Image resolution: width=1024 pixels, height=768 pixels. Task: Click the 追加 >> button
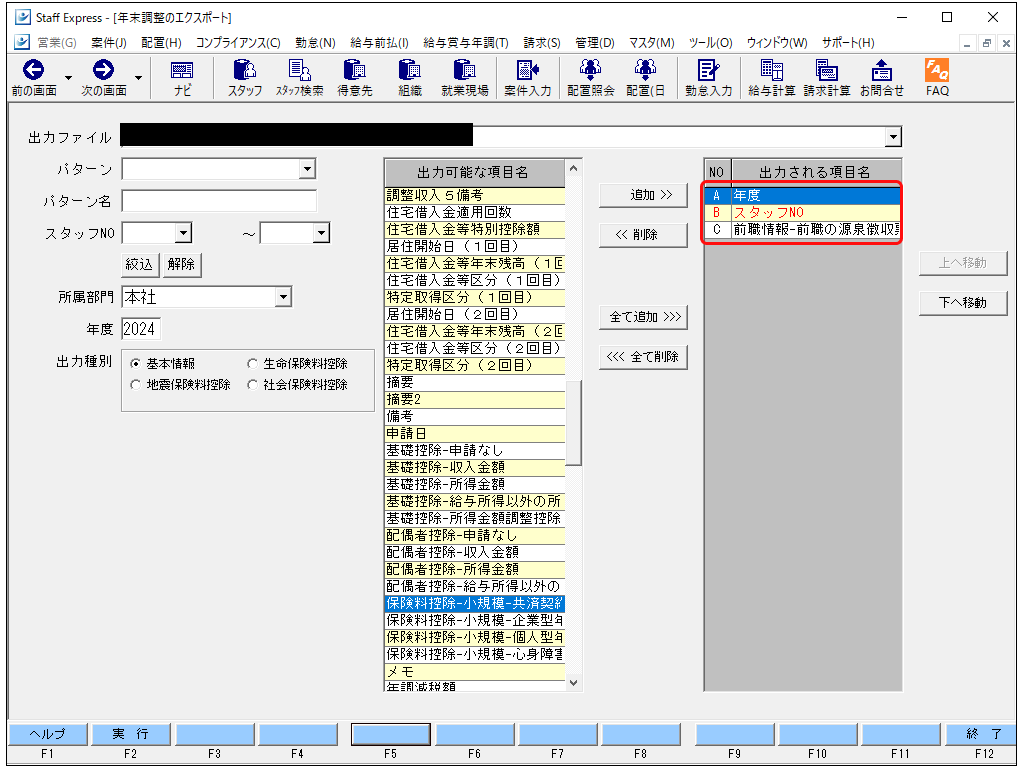[x=643, y=195]
